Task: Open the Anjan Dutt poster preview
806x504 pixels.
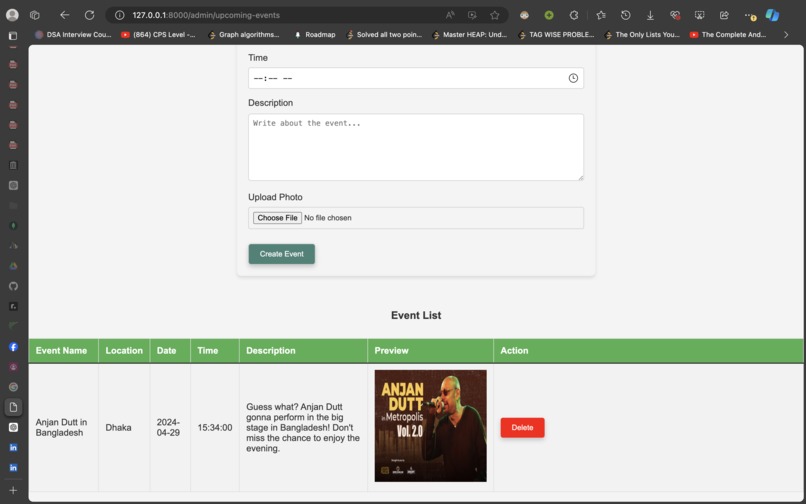Action: (x=430, y=426)
